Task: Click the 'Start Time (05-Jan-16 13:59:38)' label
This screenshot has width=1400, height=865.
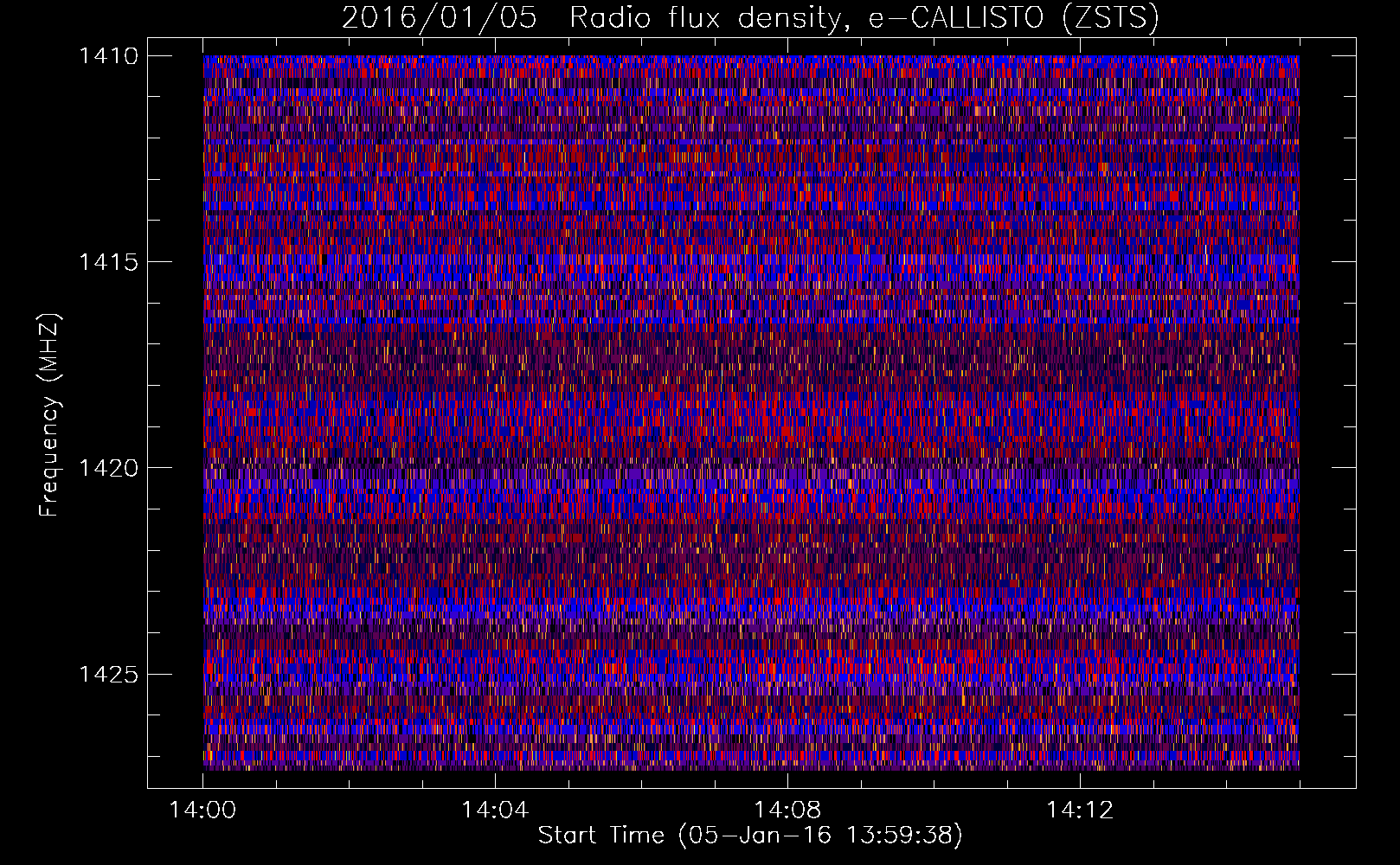Action: [x=750, y=836]
